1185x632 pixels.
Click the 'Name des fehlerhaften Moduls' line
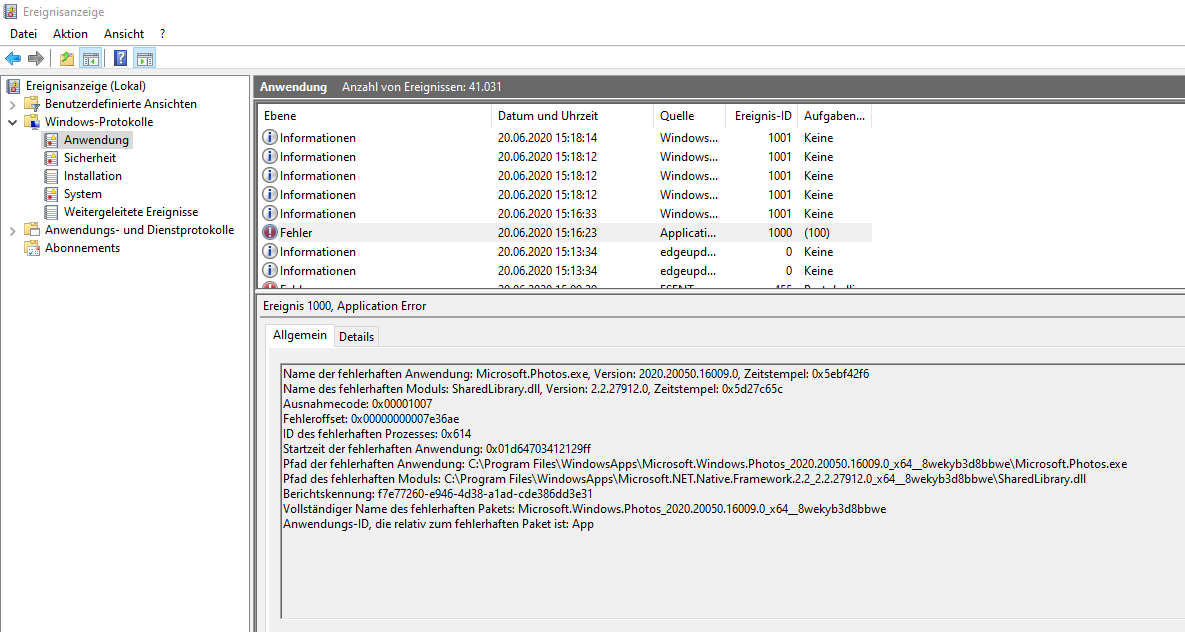pyautogui.click(x=533, y=389)
